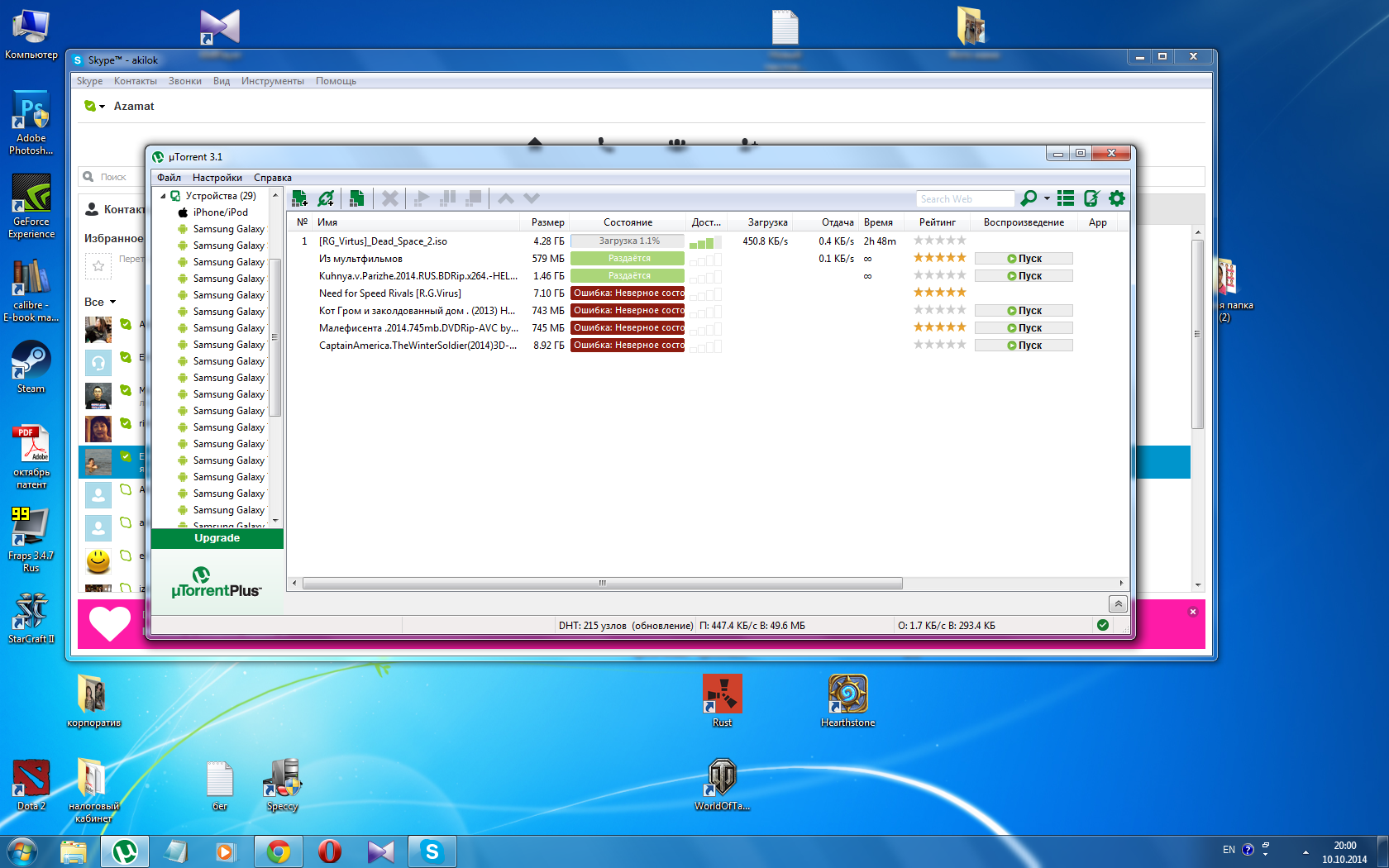Image resolution: width=1389 pixels, height=868 pixels.
Task: Toggle the Skype favorites star box
Action: (x=98, y=265)
